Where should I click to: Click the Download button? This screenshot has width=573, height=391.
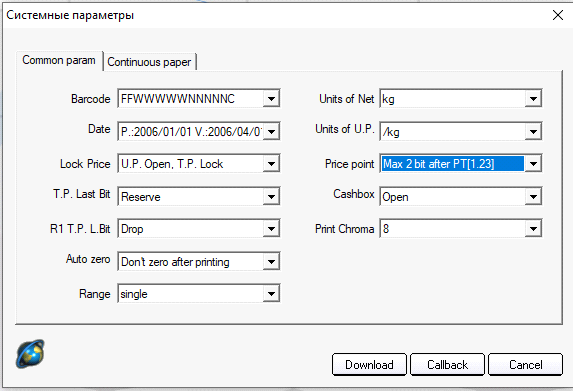pyautogui.click(x=369, y=364)
